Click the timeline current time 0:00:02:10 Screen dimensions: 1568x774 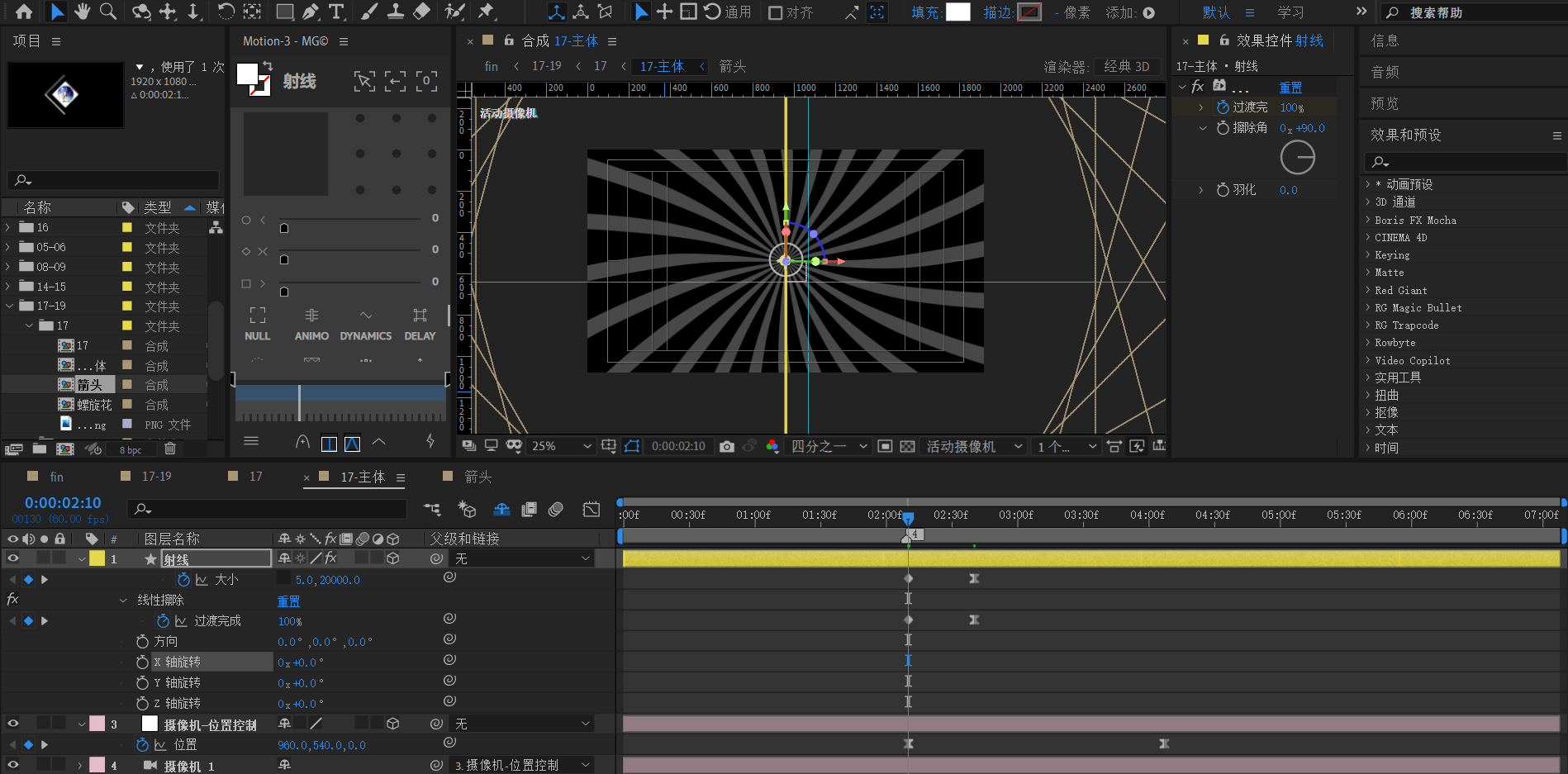click(x=63, y=503)
